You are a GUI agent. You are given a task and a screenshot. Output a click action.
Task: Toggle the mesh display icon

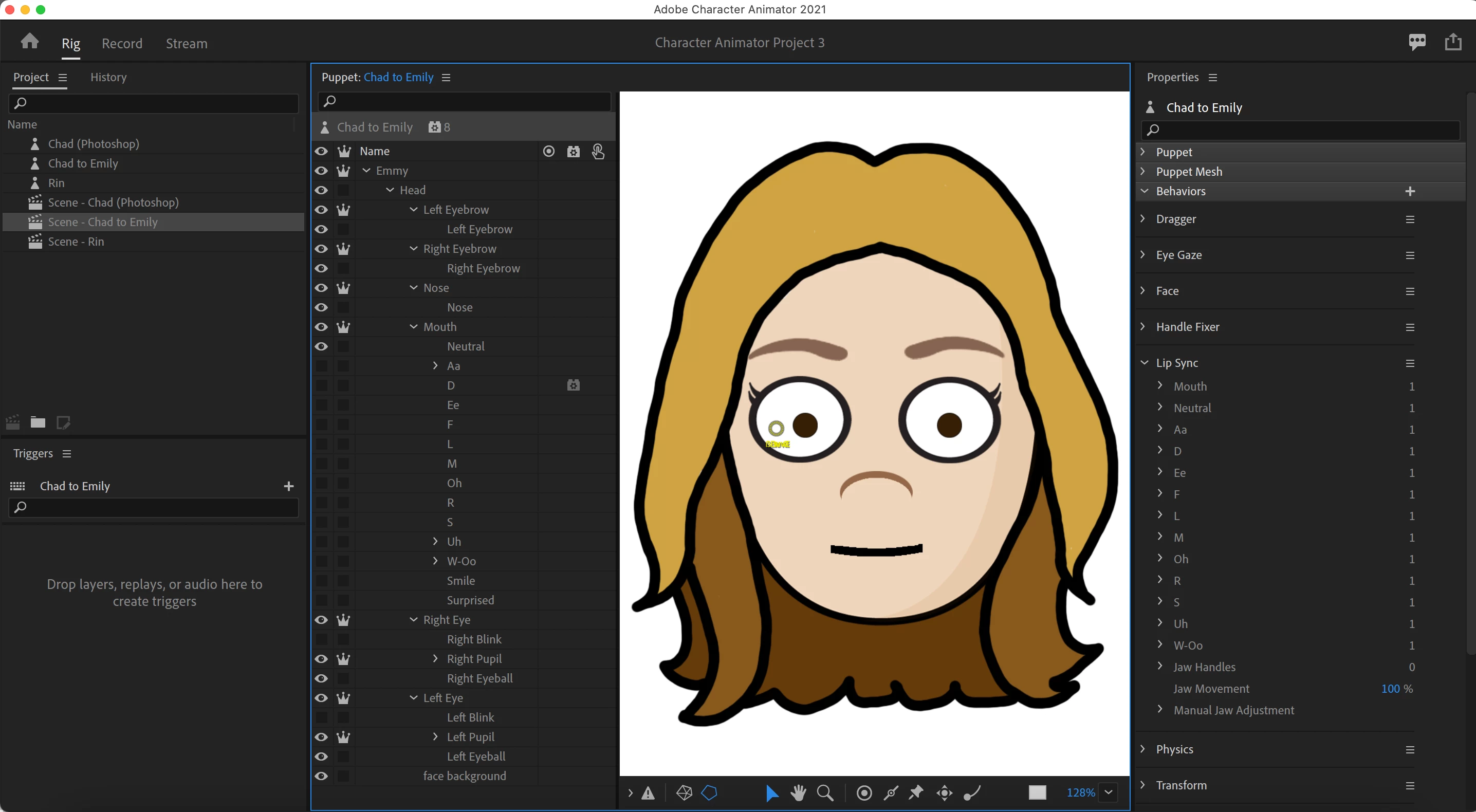(684, 792)
